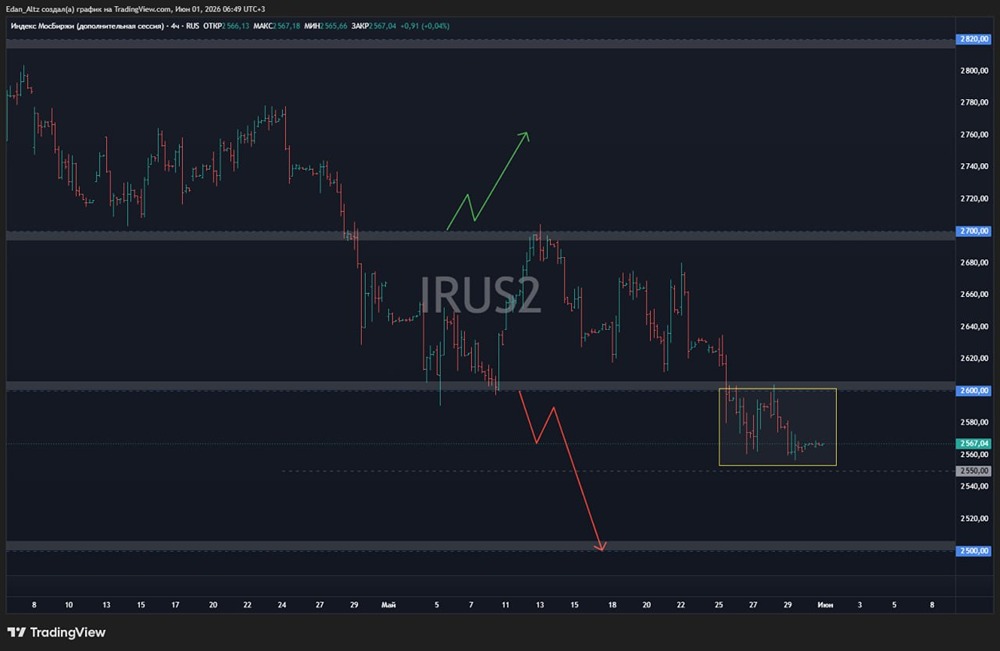
Task: Click the 'RUS' exchange label in the legend
Action: pos(193,26)
